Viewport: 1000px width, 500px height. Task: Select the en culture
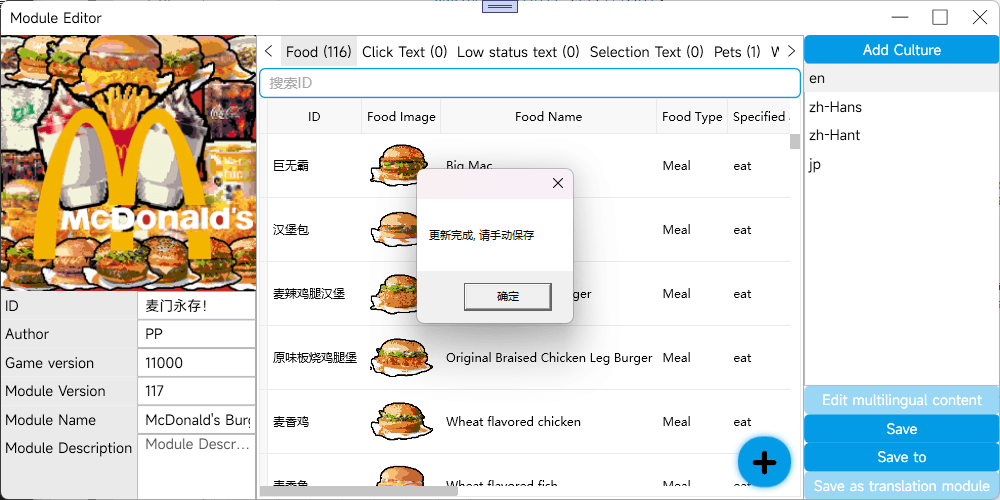pyautogui.click(x=902, y=78)
